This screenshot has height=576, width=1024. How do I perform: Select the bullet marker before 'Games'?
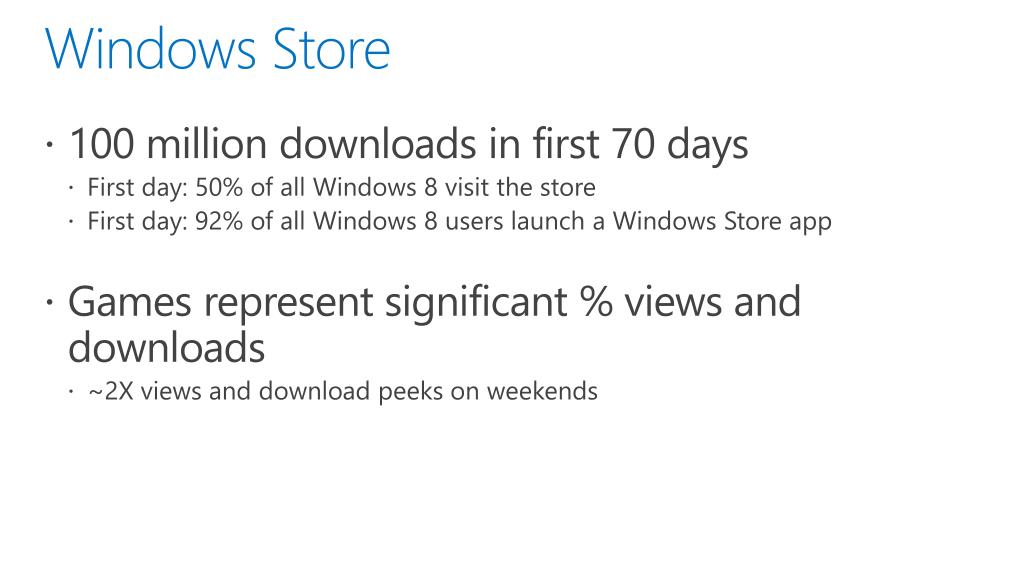50,302
